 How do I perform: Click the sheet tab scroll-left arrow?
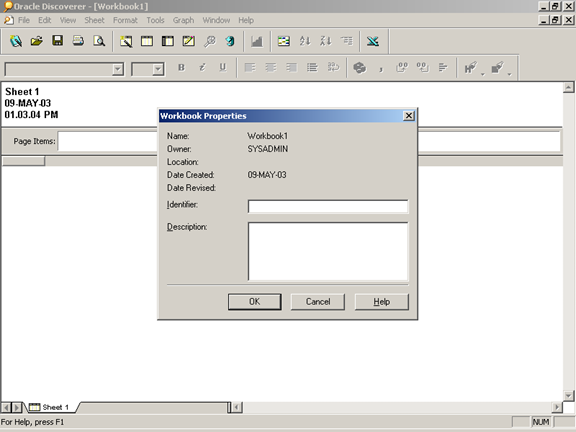tap(6, 407)
